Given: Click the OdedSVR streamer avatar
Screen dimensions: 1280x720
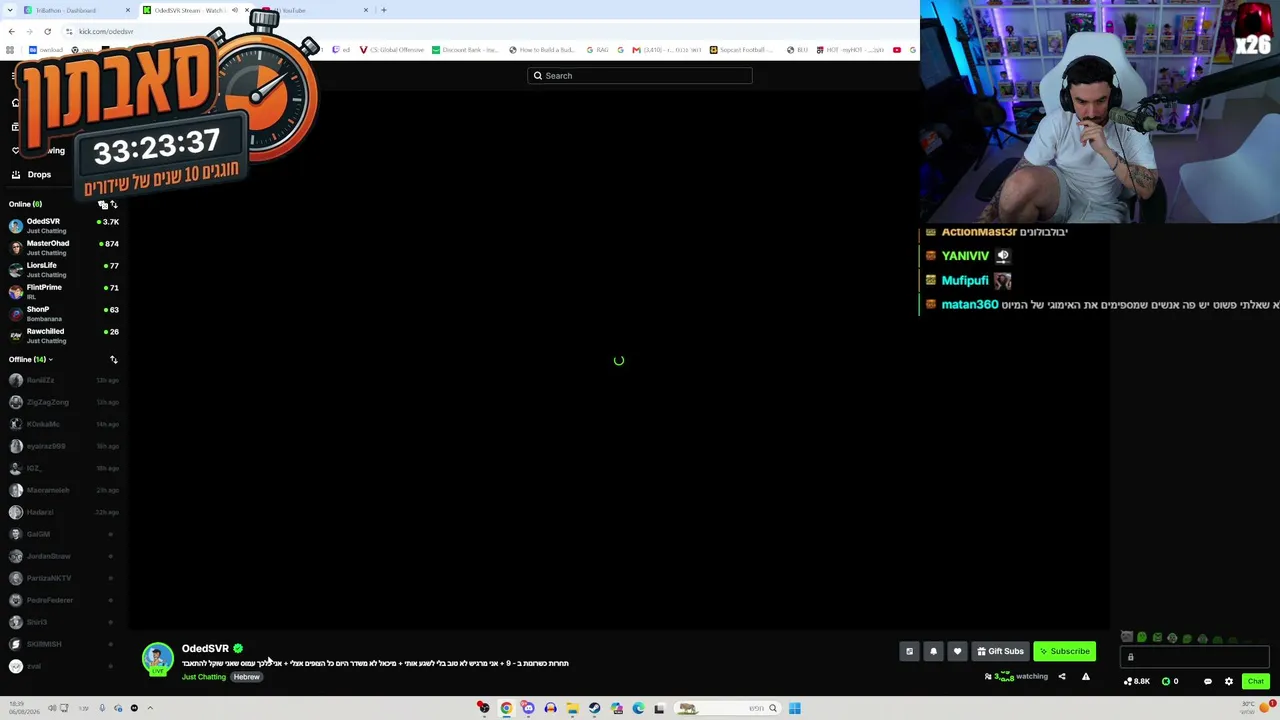Looking at the screenshot, I should [157, 659].
